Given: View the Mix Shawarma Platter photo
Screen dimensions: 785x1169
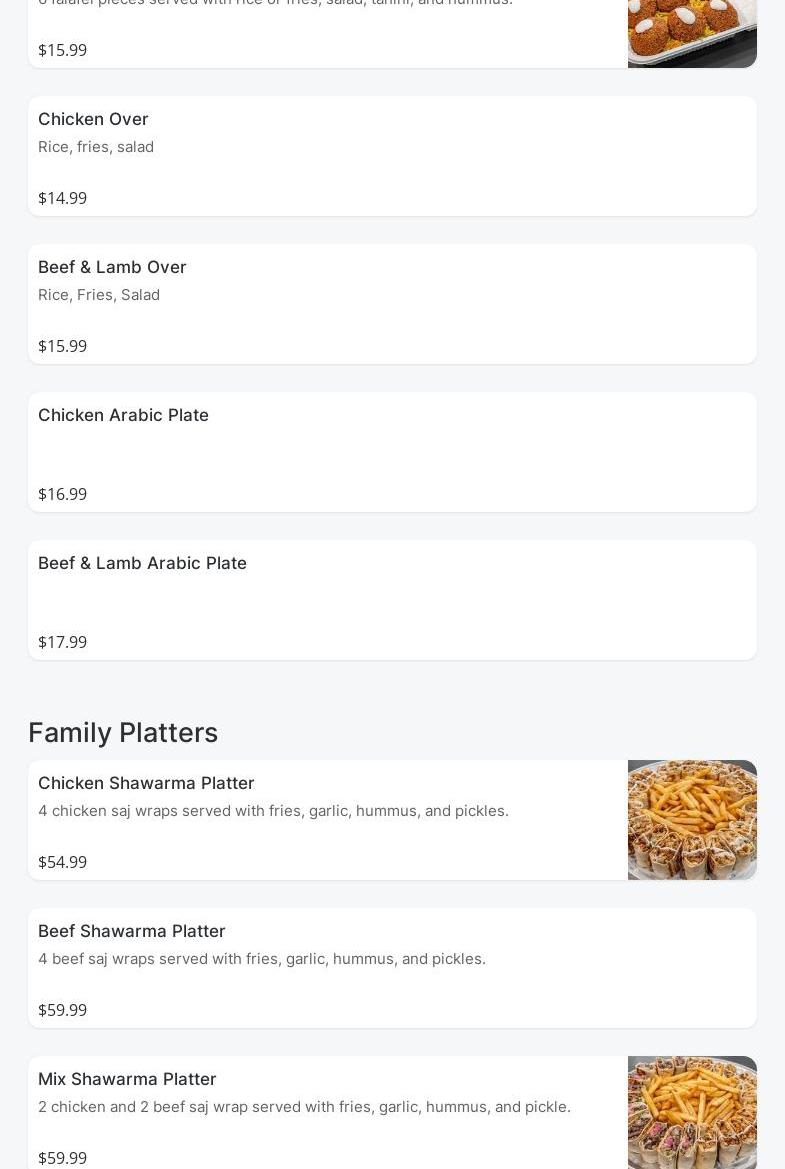Looking at the screenshot, I should [692, 1112].
